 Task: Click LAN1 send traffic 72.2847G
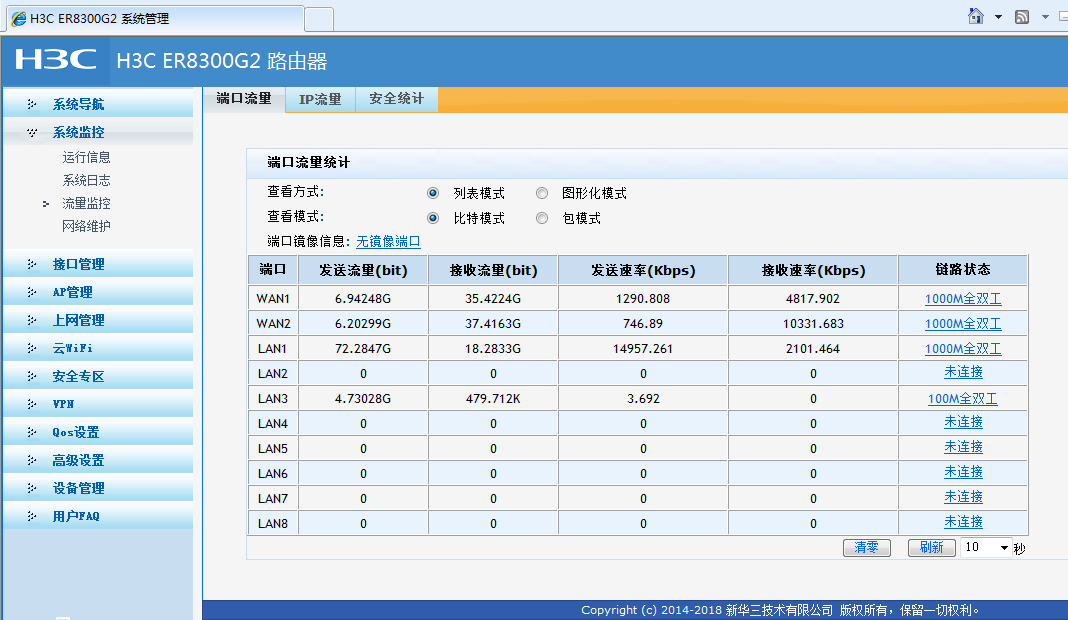point(363,348)
